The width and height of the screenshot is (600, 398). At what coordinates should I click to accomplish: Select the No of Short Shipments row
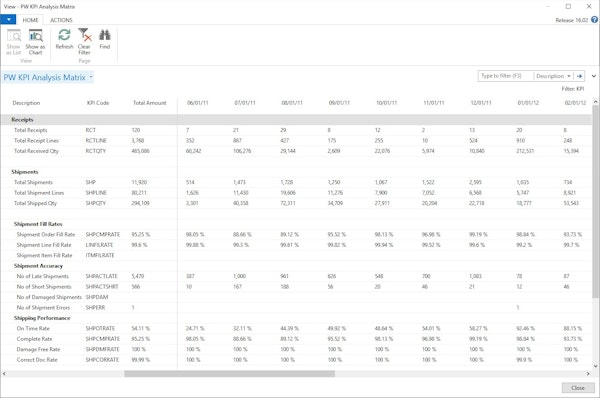click(296, 287)
